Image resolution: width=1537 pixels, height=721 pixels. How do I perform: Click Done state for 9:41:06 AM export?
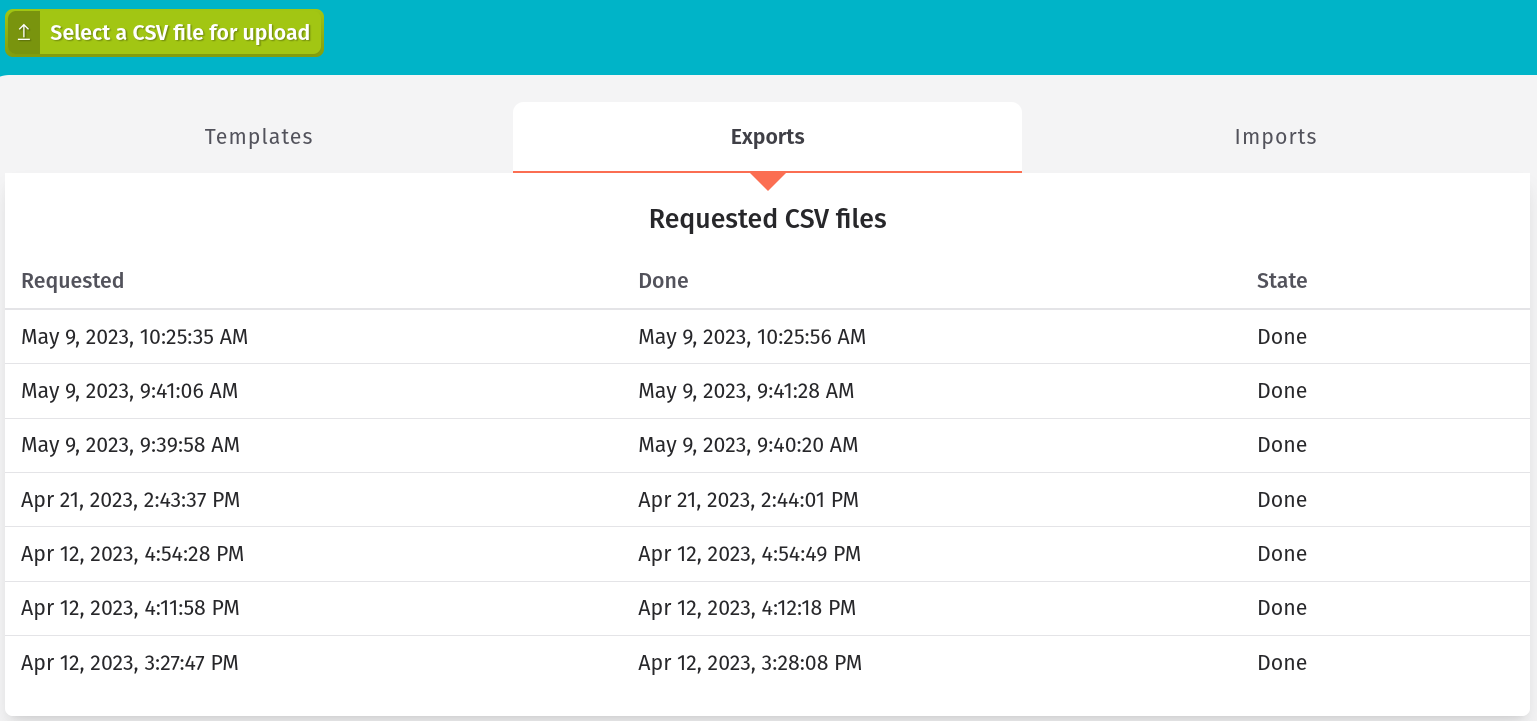point(1282,391)
